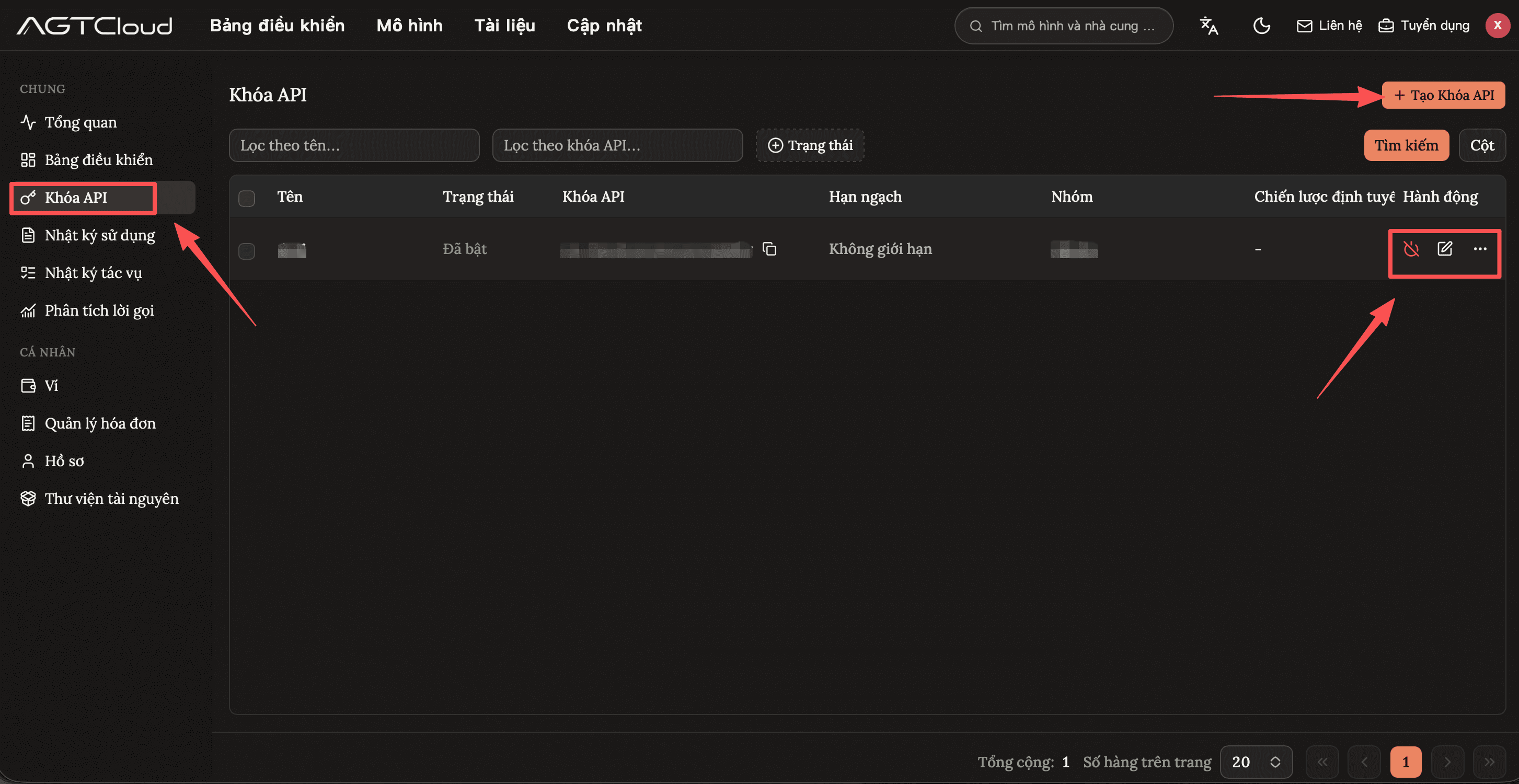The width and height of the screenshot is (1519, 784).
Task: Toggle dark mode moon icon
Action: pyautogui.click(x=1261, y=26)
